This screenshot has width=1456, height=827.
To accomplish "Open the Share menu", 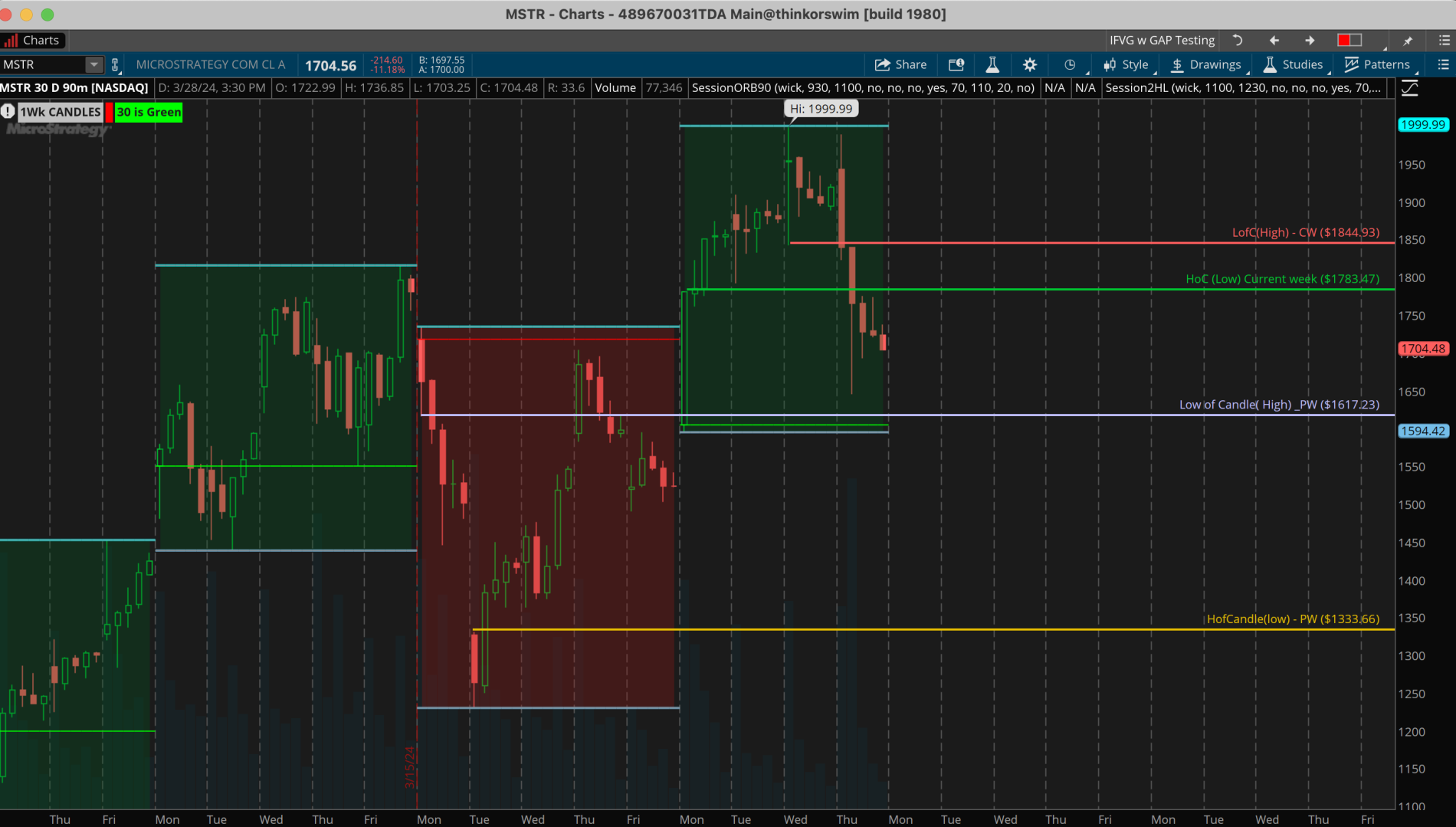I will coord(901,64).
